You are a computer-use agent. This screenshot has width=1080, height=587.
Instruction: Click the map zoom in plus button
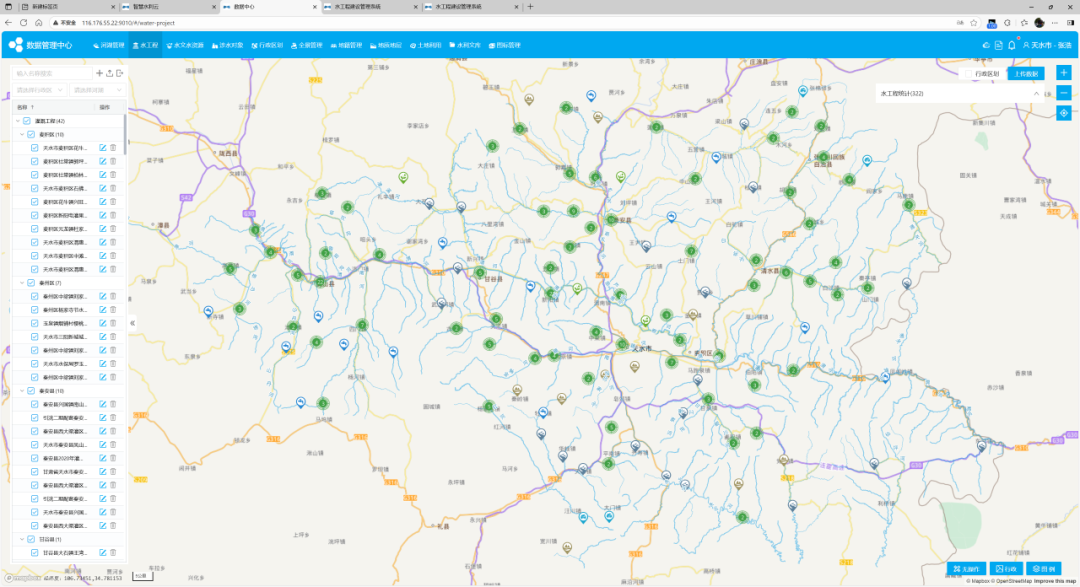1063,73
